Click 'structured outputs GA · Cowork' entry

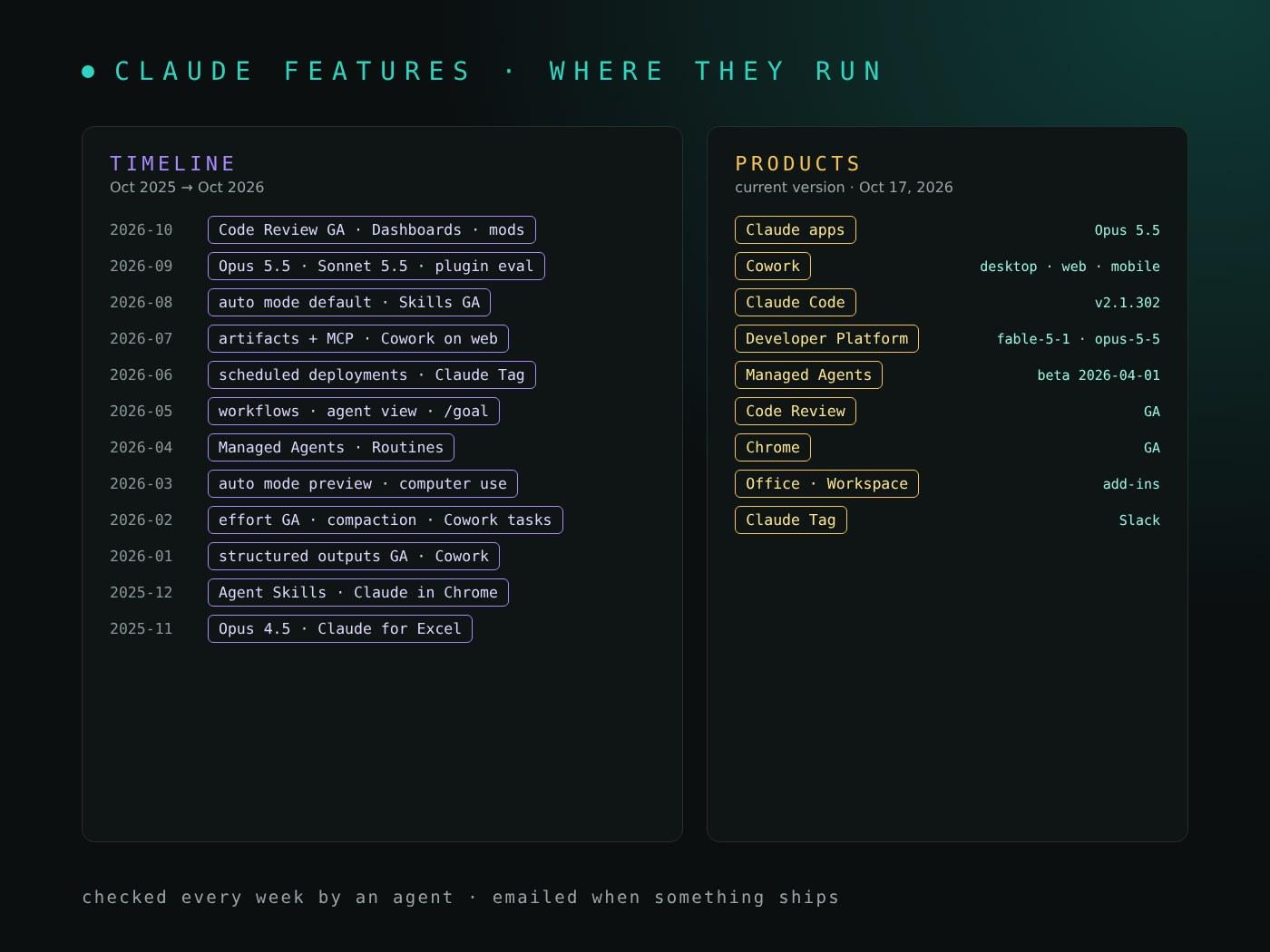354,557
